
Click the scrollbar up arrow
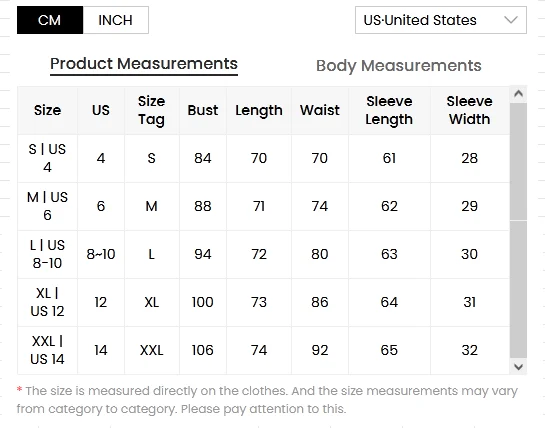click(x=518, y=94)
